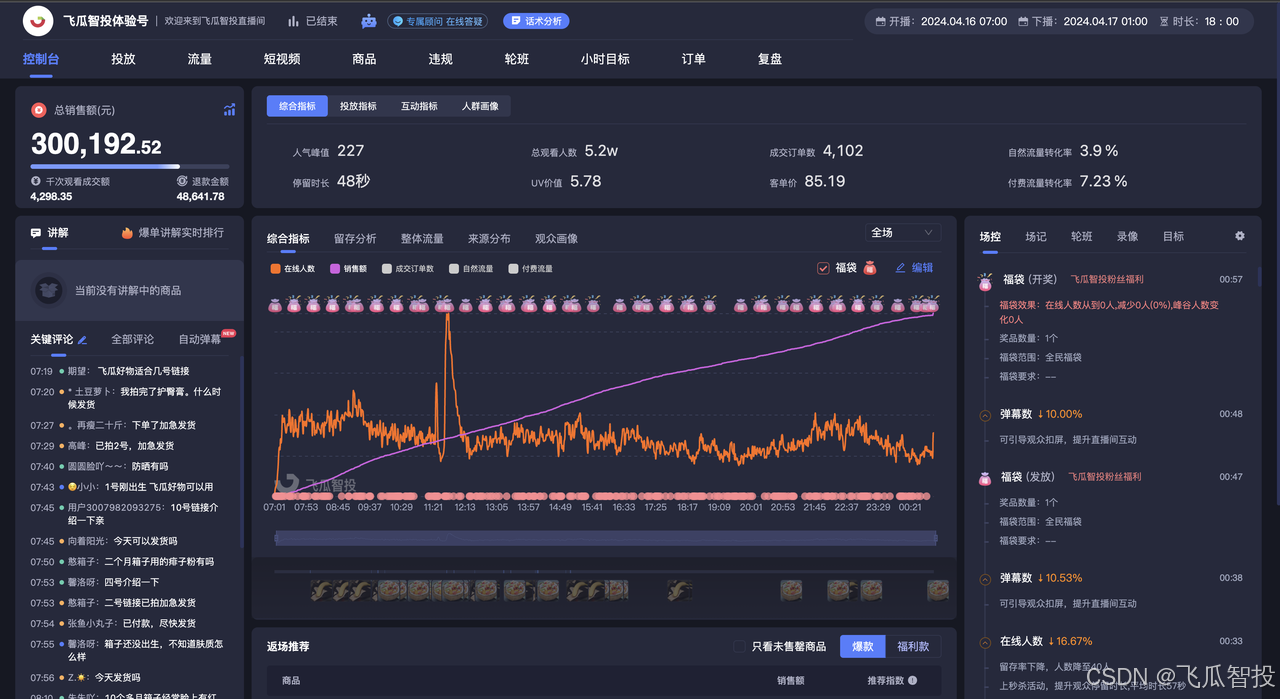Click the calendar icon beside 开播
Viewport: 1280px width, 699px height.
(880, 21)
